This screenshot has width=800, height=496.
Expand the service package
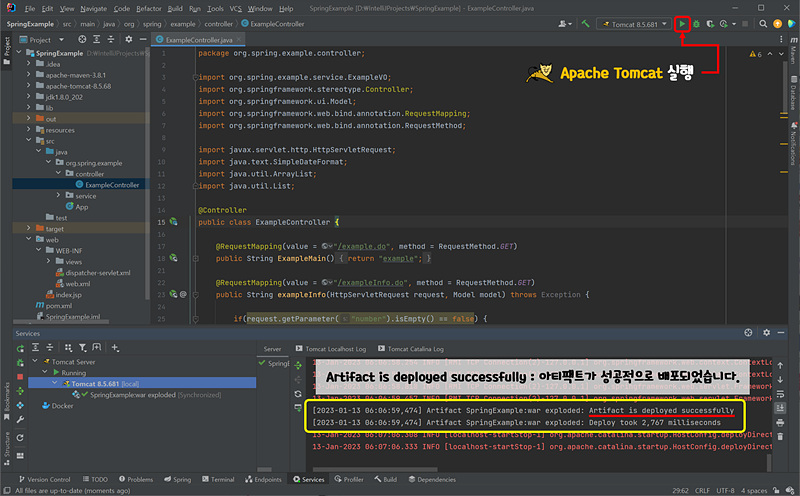click(59, 195)
